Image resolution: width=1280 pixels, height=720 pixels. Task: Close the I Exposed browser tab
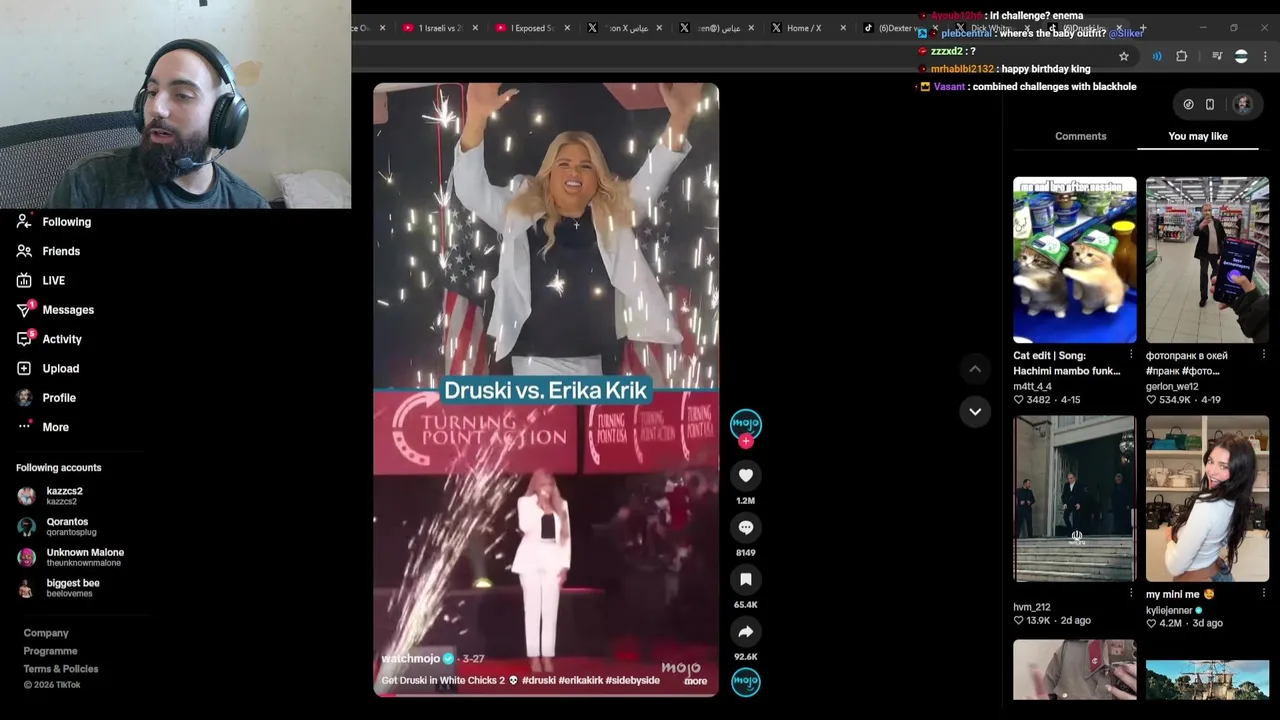(x=567, y=28)
